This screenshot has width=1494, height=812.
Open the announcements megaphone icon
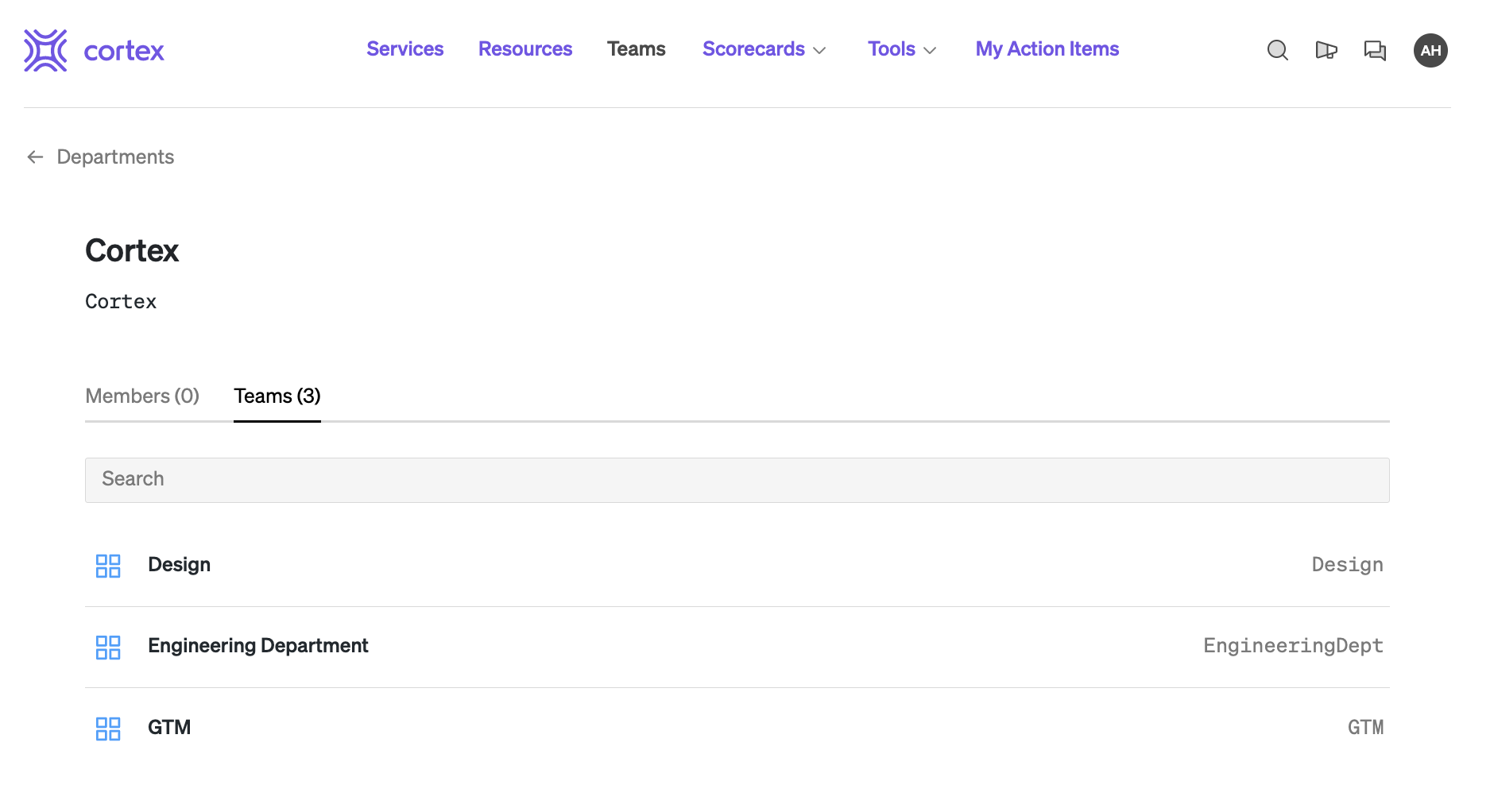pyautogui.click(x=1326, y=50)
